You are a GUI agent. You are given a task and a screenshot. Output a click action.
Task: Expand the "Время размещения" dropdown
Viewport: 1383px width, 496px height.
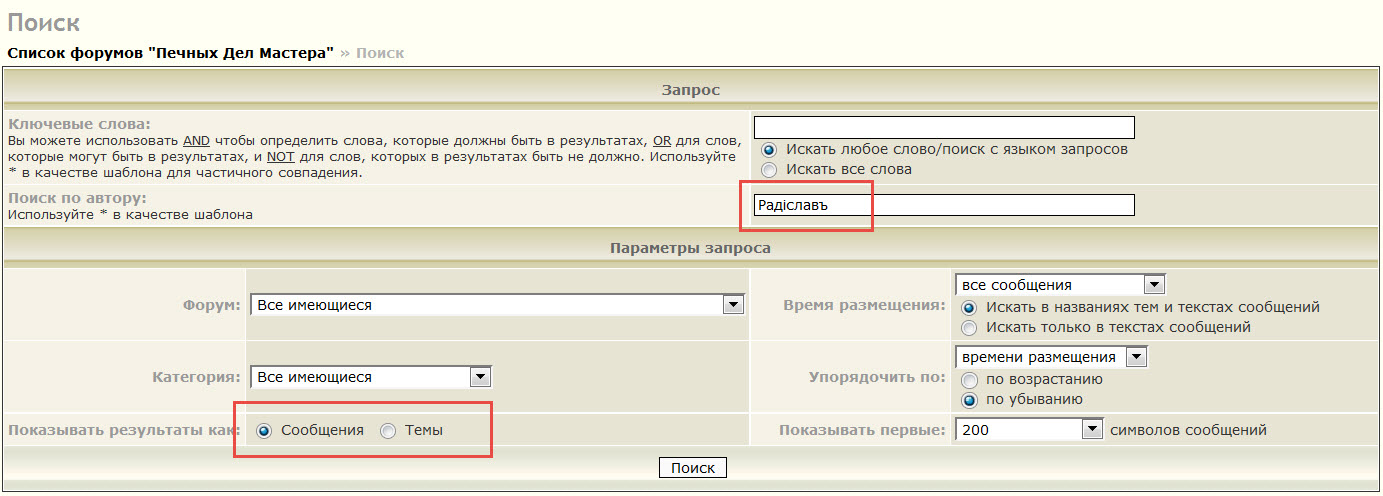[x=1060, y=285]
